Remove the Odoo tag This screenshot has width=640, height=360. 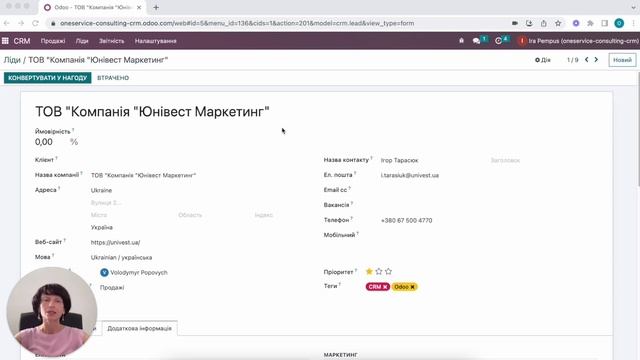(413, 287)
